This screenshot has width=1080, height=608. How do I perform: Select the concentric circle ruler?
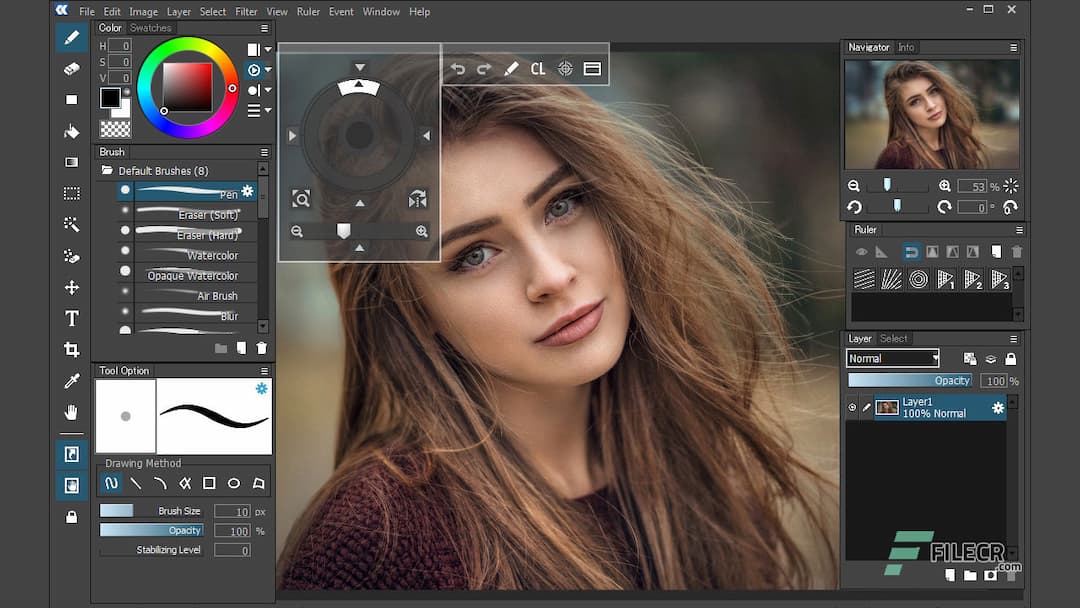click(x=919, y=279)
